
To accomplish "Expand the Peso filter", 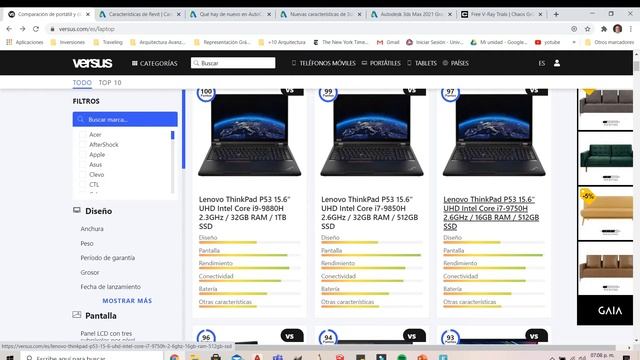I will pyautogui.click(x=87, y=243).
